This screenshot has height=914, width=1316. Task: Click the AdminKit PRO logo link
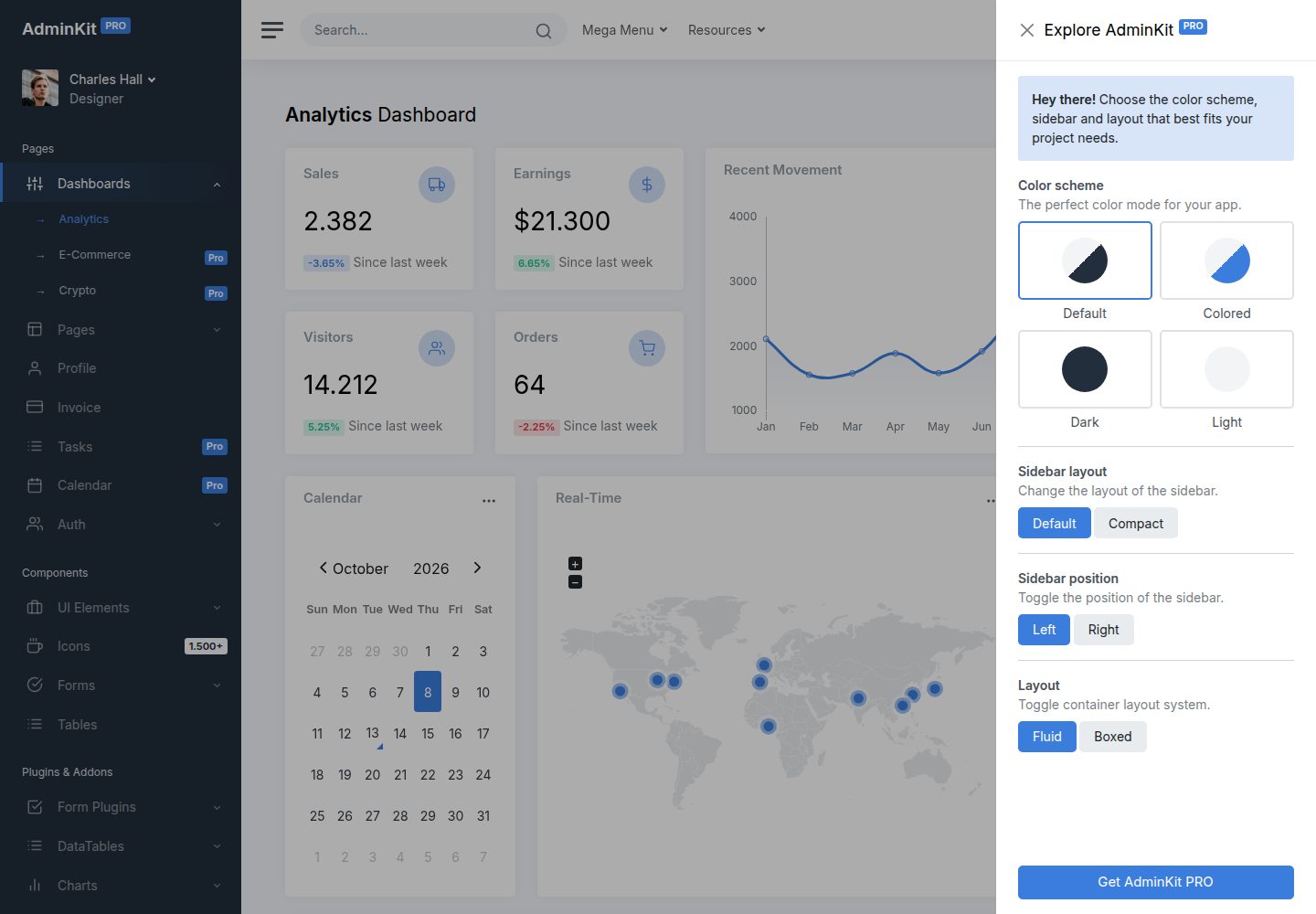pyautogui.click(x=76, y=28)
